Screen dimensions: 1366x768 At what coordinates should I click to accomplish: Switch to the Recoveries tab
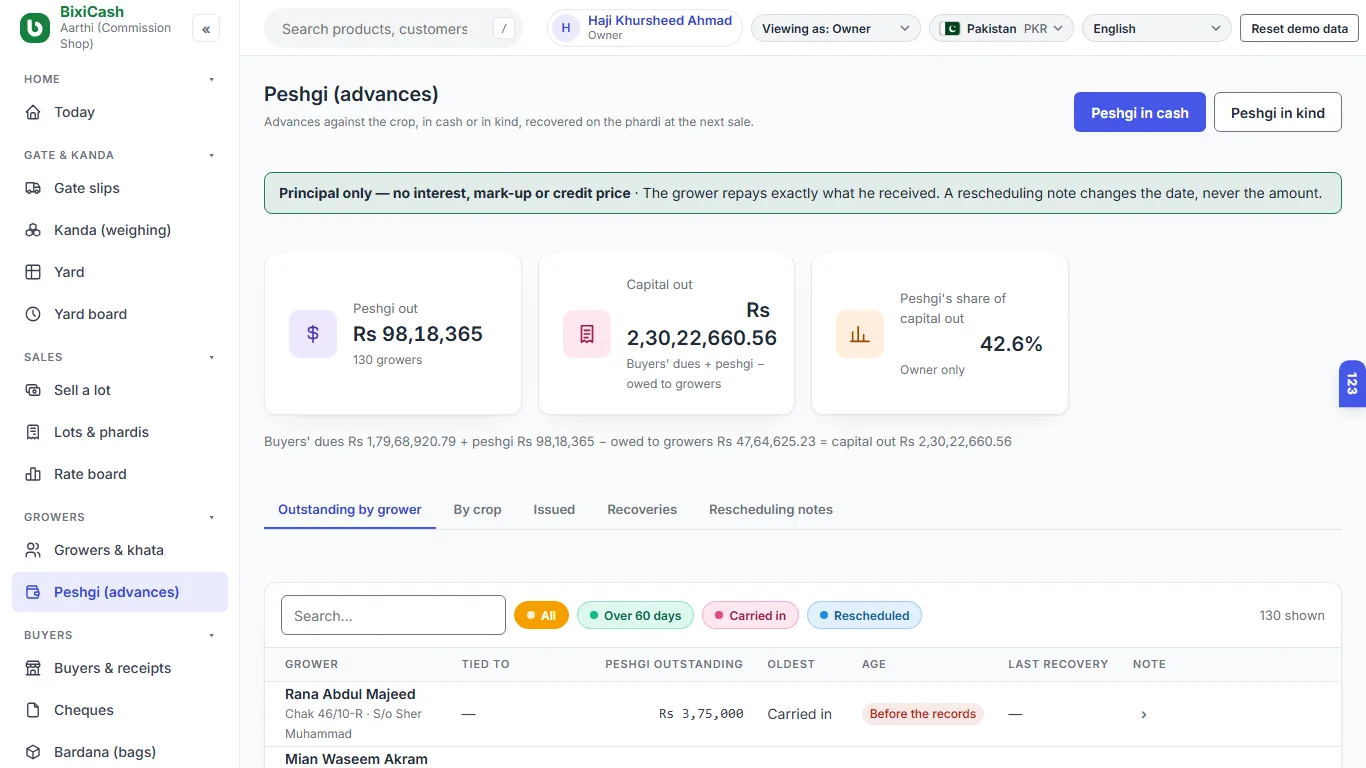tap(642, 509)
